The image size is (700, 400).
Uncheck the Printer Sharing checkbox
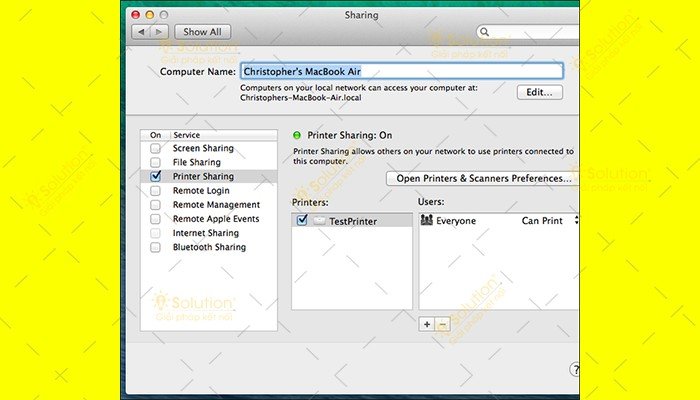155,176
